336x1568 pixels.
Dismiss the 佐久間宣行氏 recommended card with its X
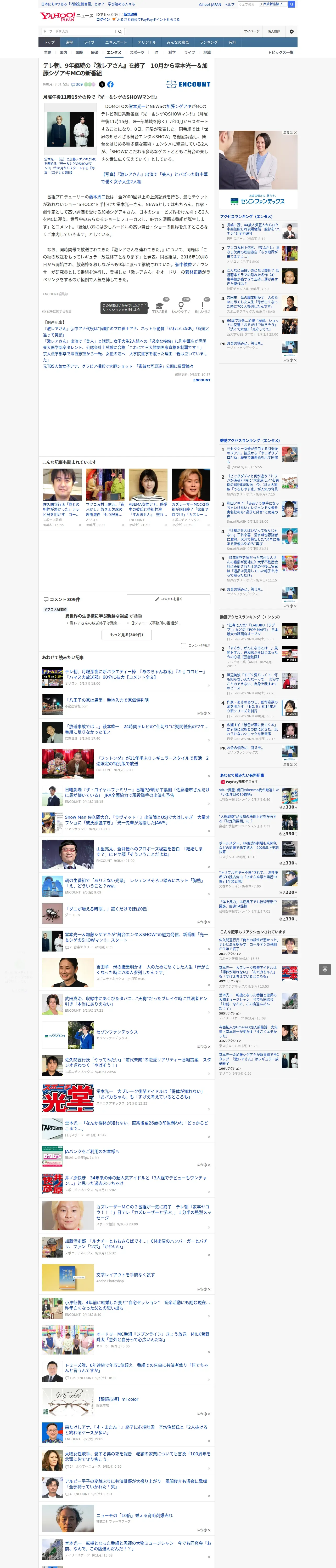[79, 525]
